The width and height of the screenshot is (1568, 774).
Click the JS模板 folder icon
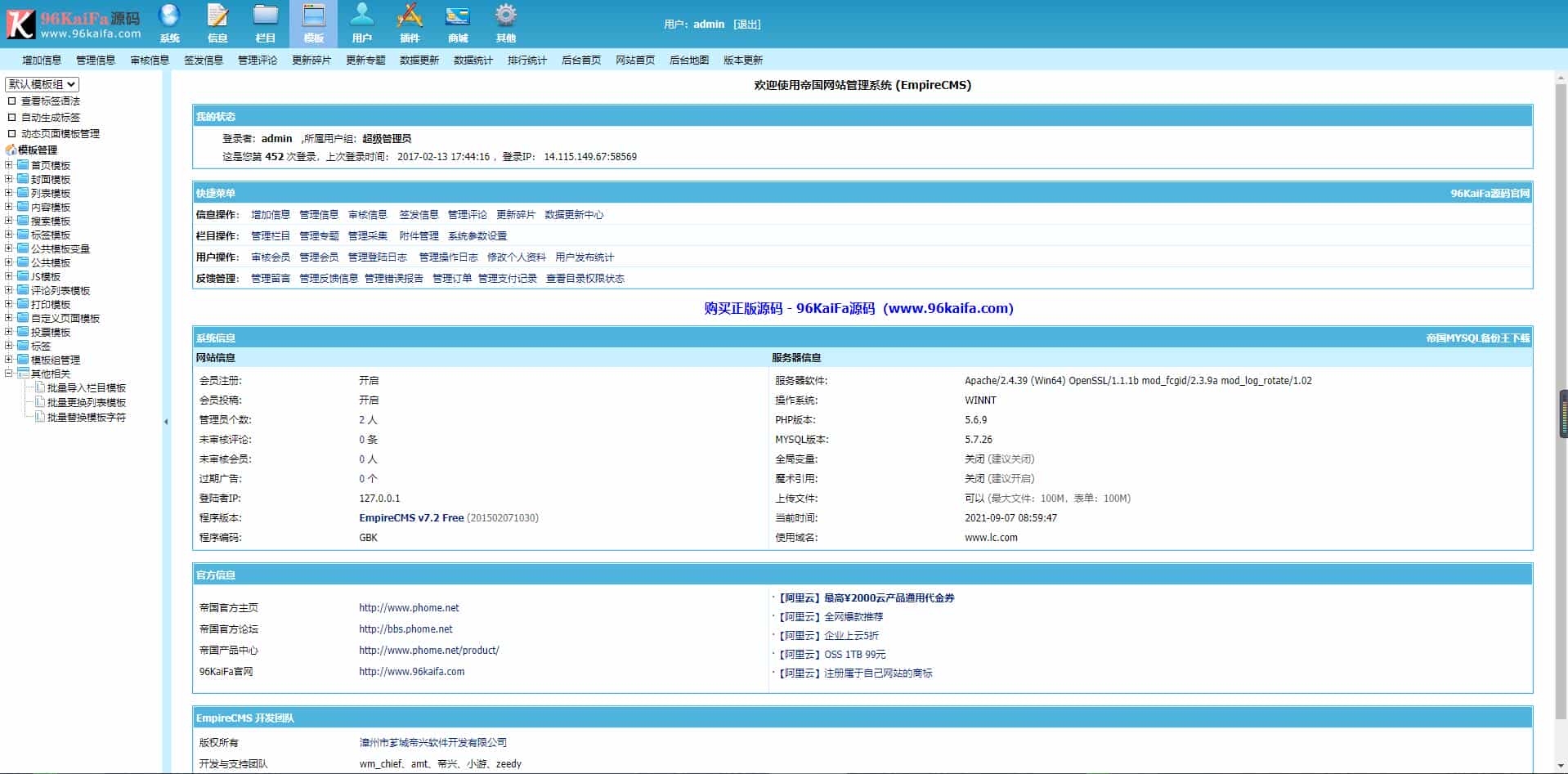tap(23, 276)
